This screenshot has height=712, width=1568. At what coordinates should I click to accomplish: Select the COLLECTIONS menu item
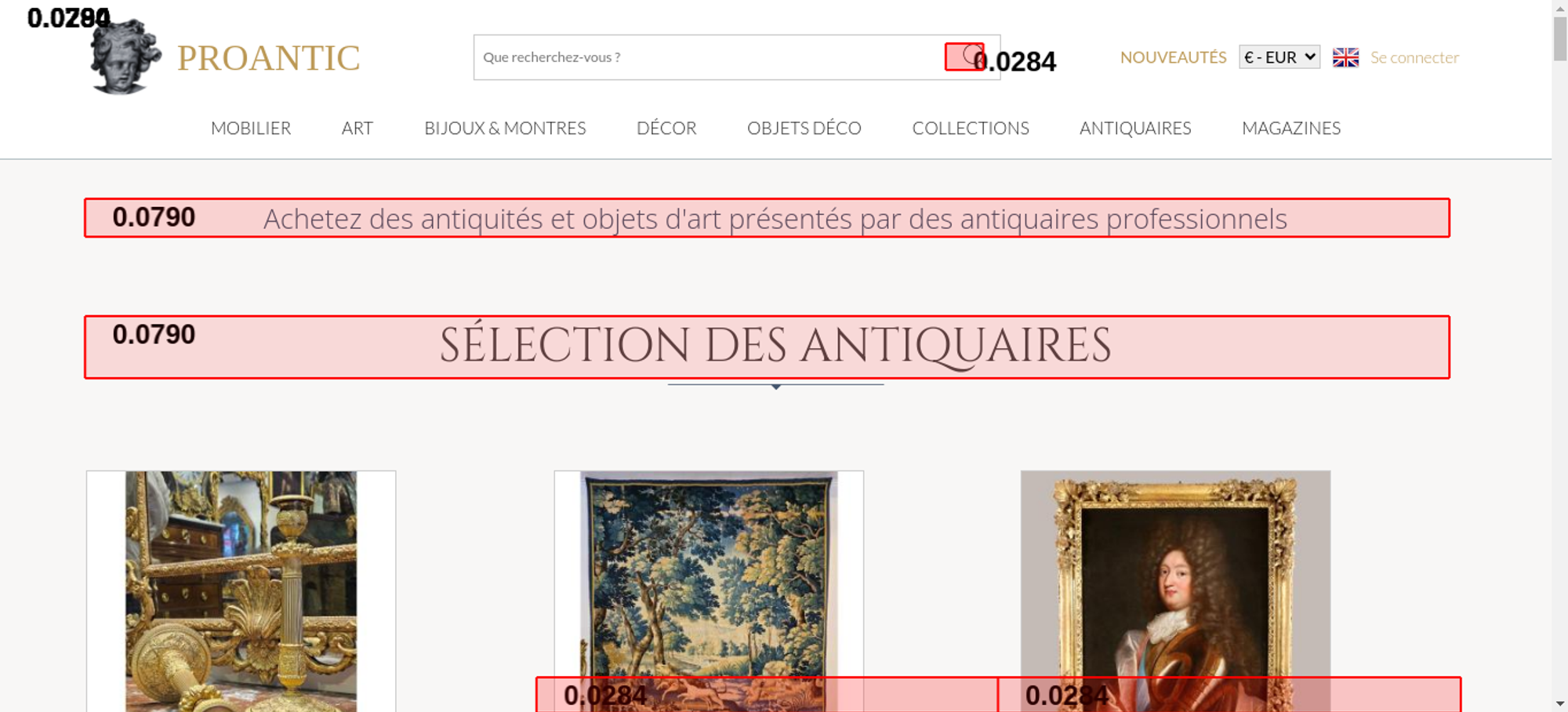coord(971,128)
